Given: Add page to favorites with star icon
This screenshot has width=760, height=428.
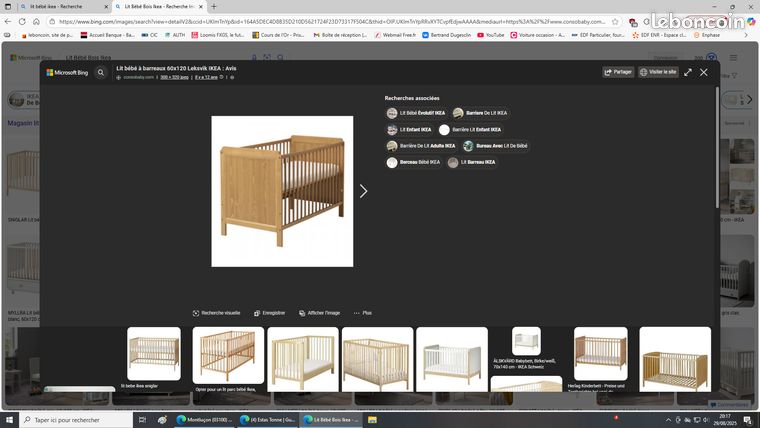Looking at the screenshot, I should (615, 21).
